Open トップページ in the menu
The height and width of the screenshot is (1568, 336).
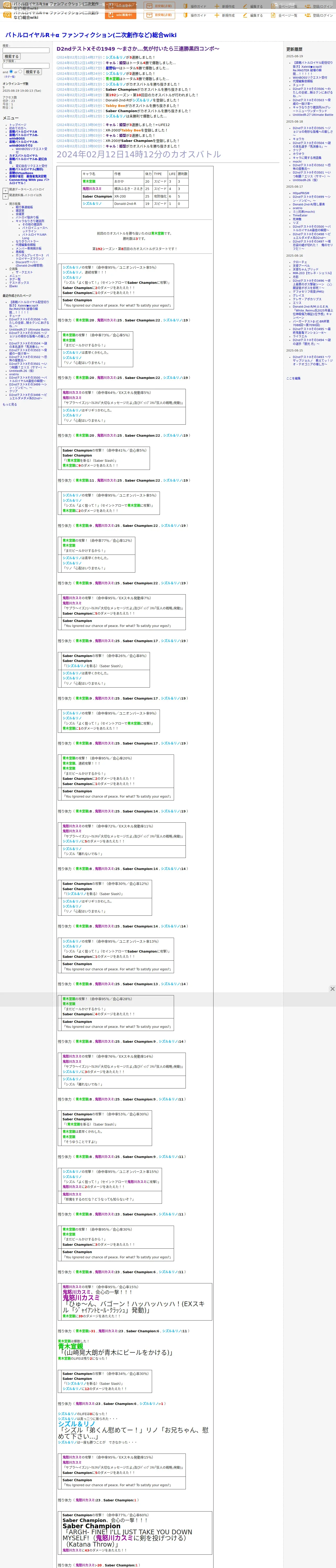coord(18,125)
